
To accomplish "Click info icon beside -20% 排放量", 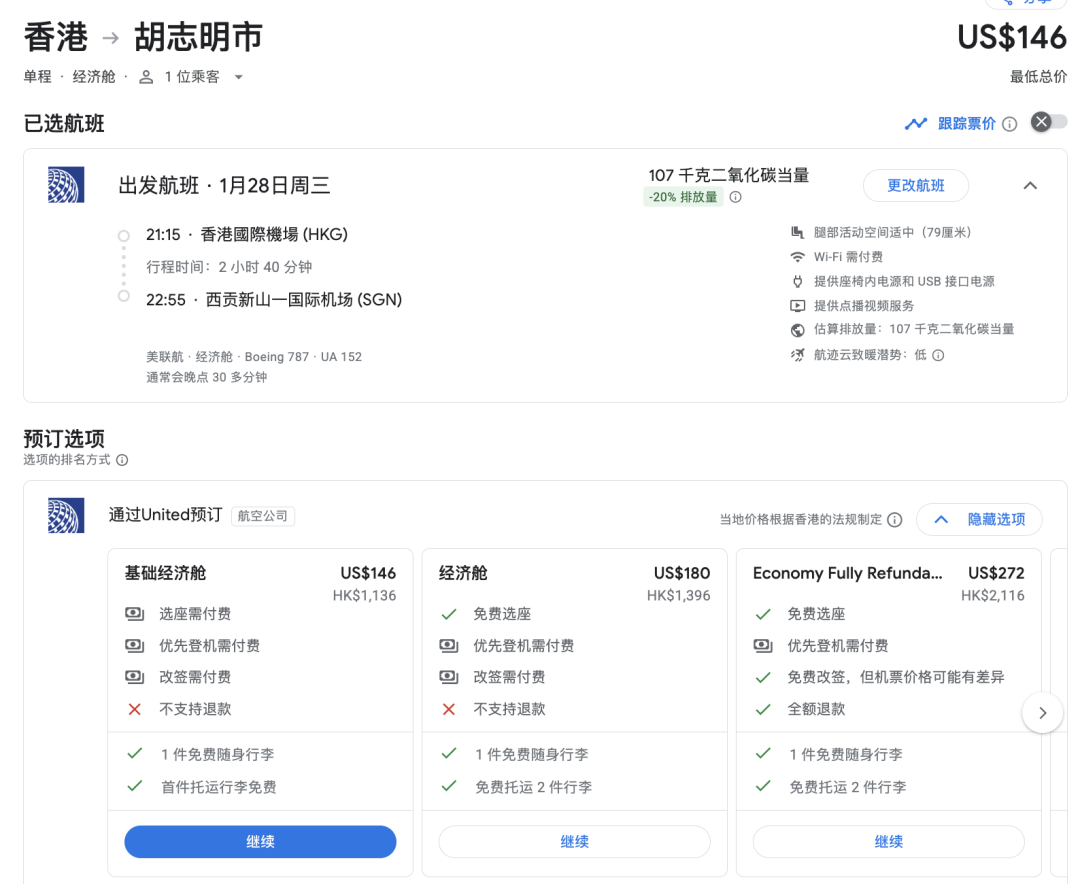I will [735, 197].
